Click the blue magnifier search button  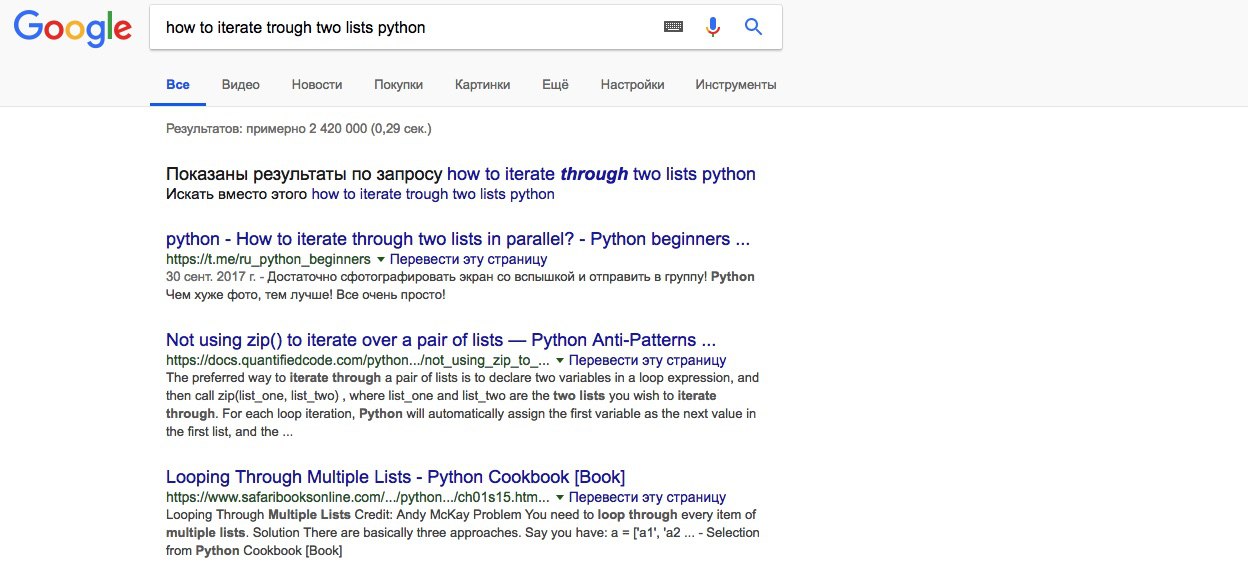point(753,27)
